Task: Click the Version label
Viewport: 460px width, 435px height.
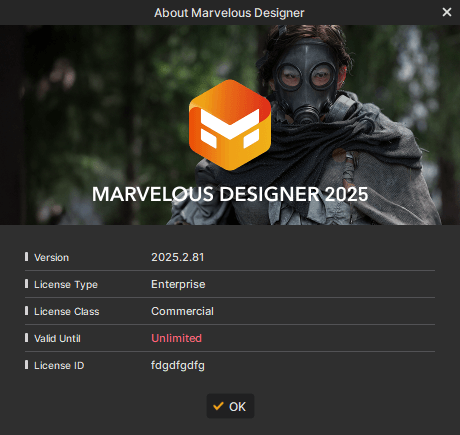Action: [52, 258]
